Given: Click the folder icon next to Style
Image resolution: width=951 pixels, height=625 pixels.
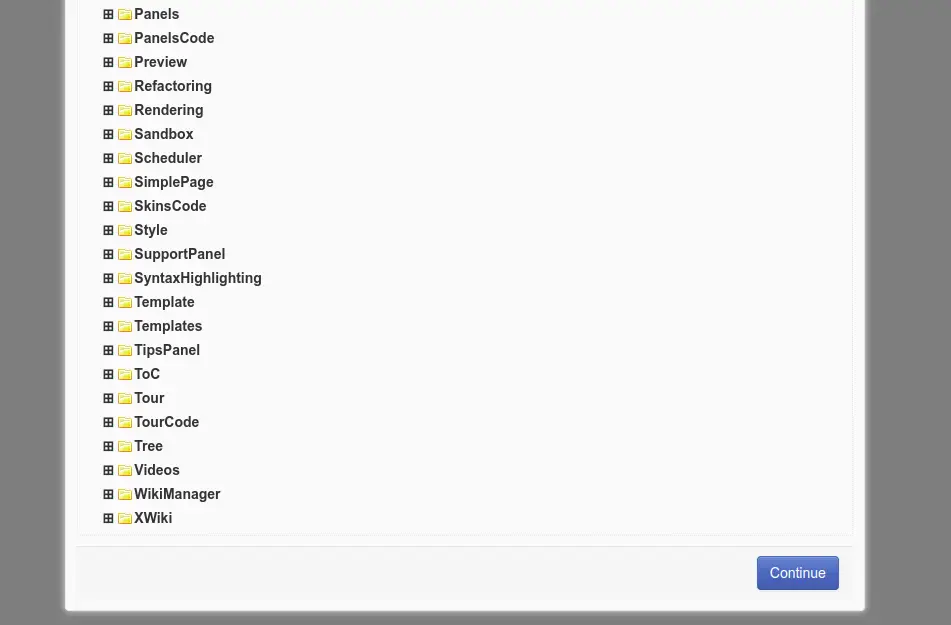Looking at the screenshot, I should [x=125, y=231].
